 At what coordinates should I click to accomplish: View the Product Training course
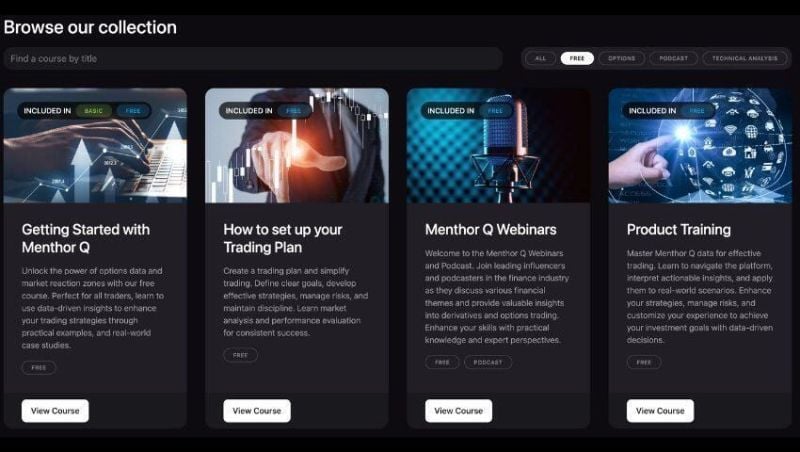[660, 411]
